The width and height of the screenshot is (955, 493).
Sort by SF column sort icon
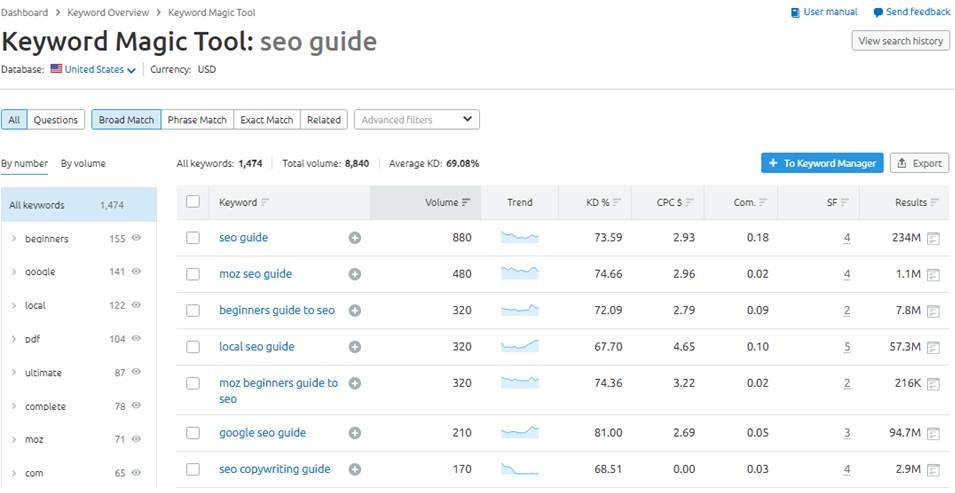845,202
